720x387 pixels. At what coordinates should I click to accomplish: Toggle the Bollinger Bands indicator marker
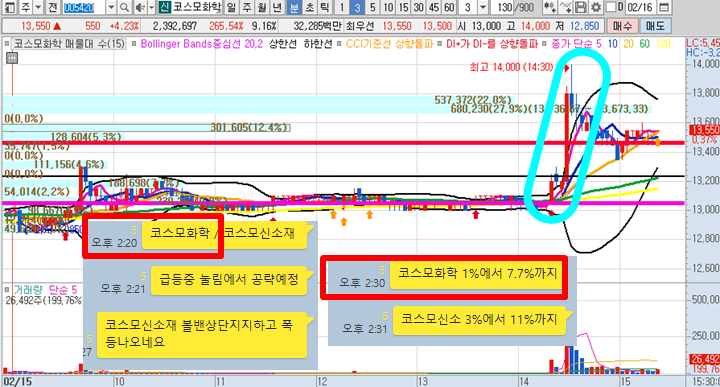(134, 44)
